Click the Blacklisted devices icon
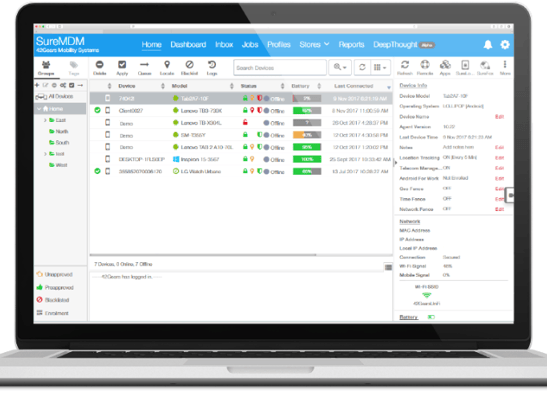 coord(39,300)
